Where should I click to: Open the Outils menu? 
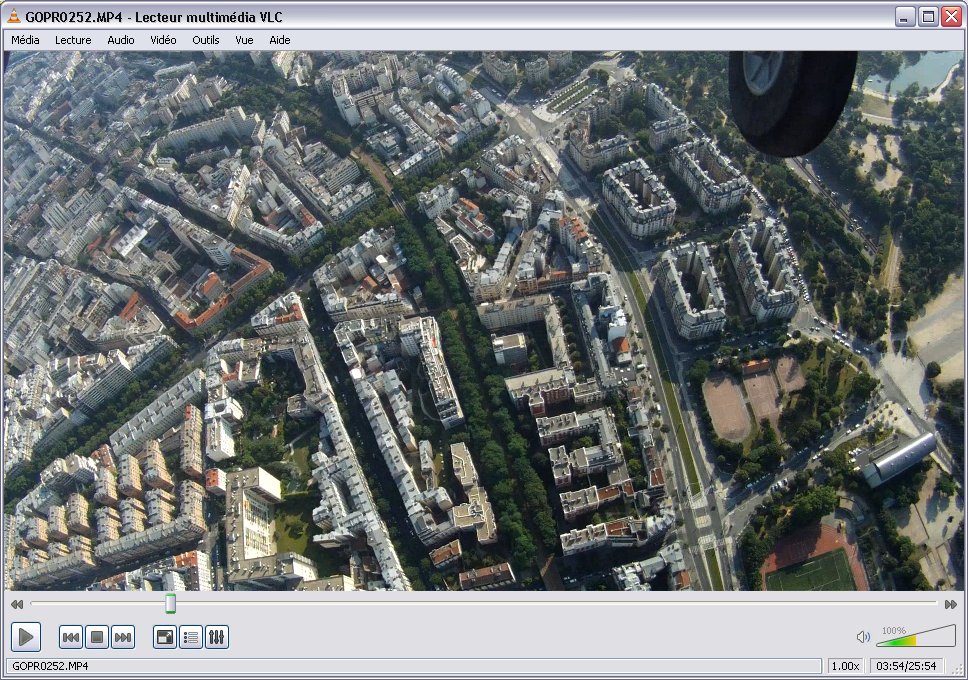(206, 40)
